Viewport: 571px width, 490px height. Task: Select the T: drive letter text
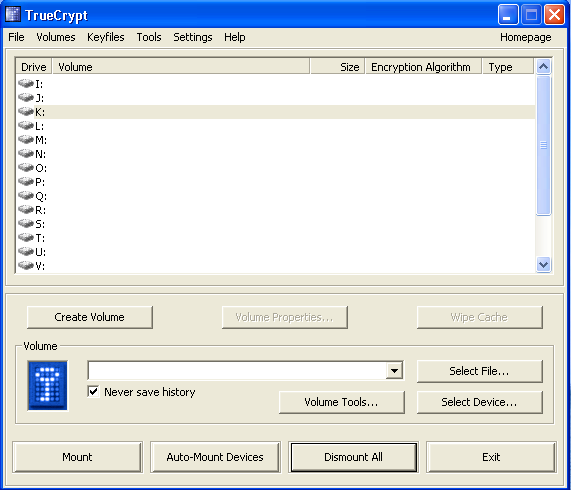click(x=40, y=238)
